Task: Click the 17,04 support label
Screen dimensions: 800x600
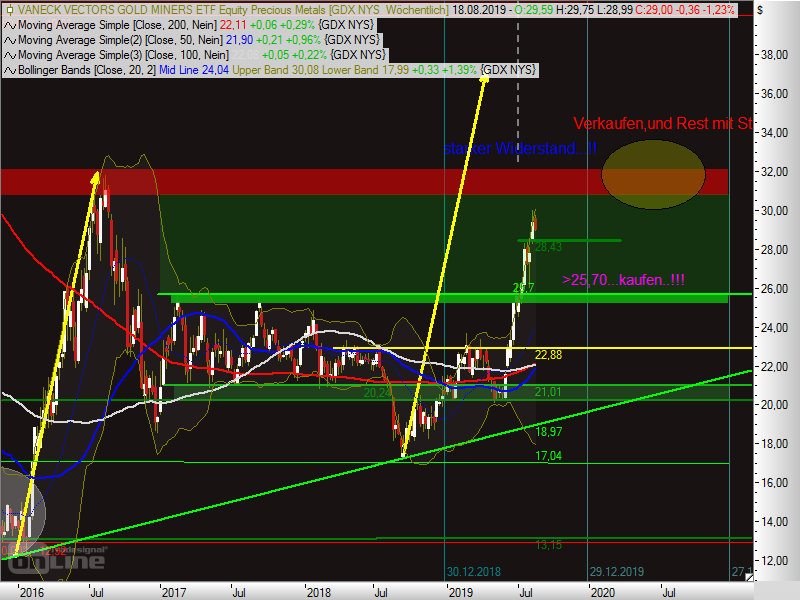Action: pyautogui.click(x=548, y=456)
